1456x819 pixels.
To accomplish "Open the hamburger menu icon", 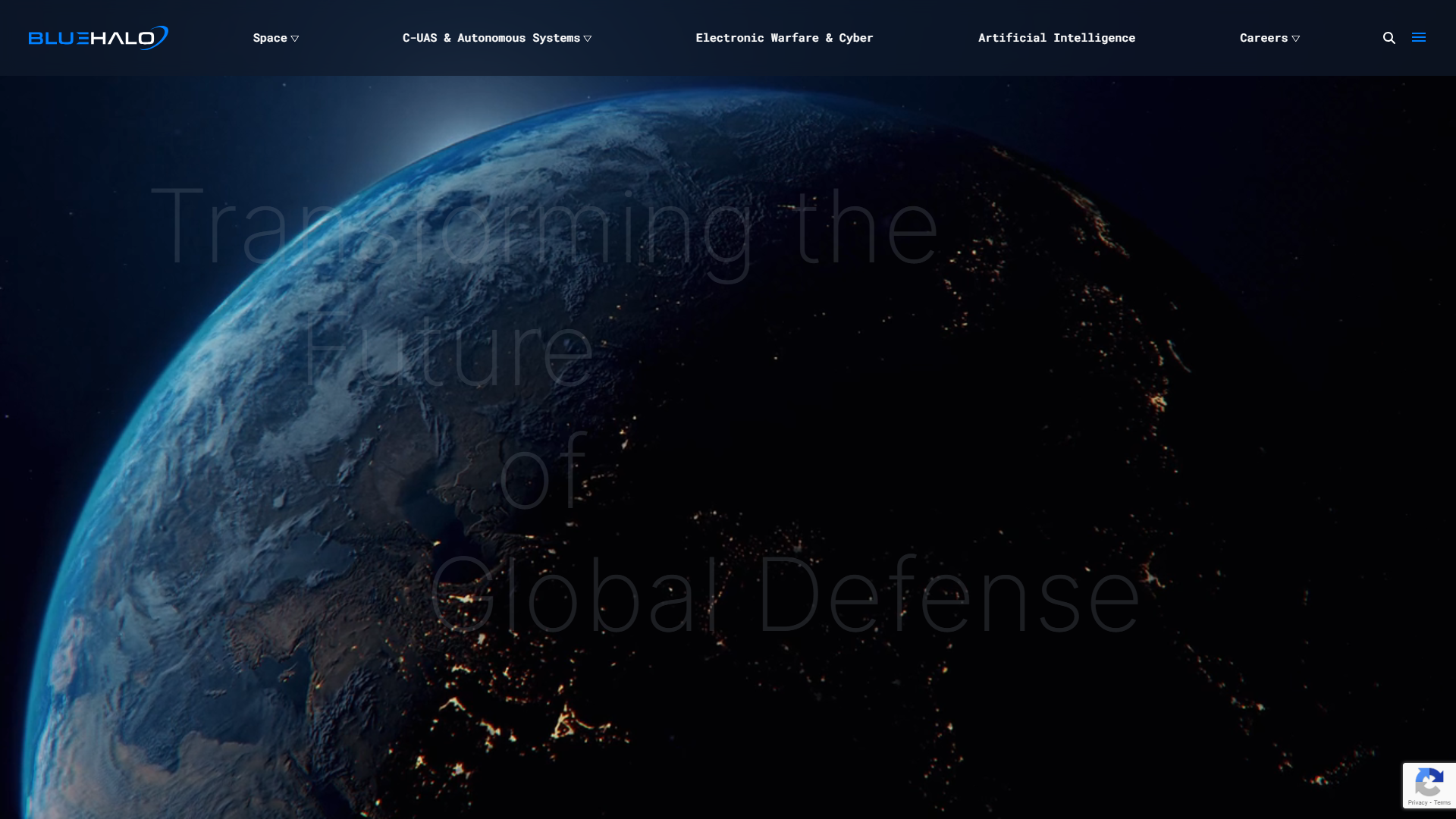I will point(1418,37).
